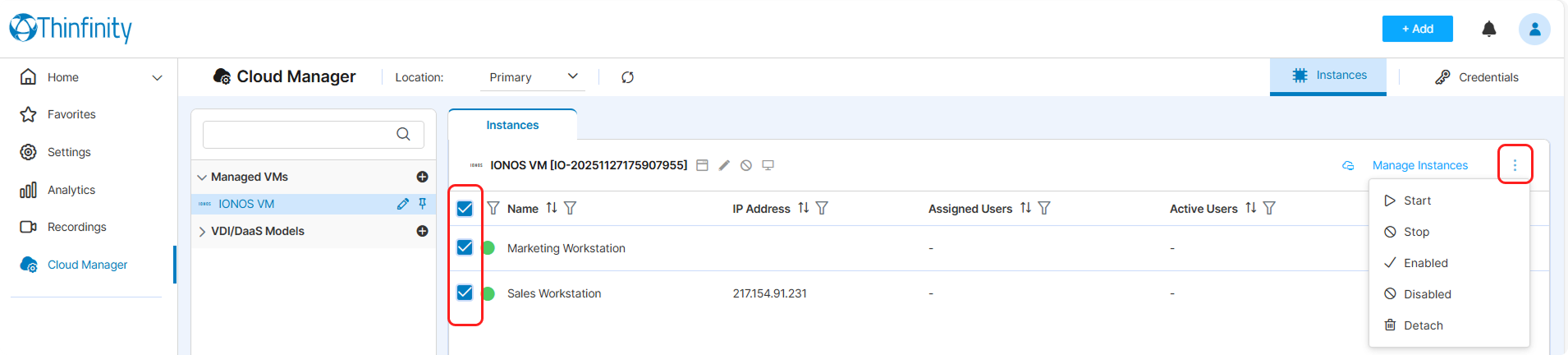Filter the IP Address column
Viewport: 1568px width, 355px height.
822,209
